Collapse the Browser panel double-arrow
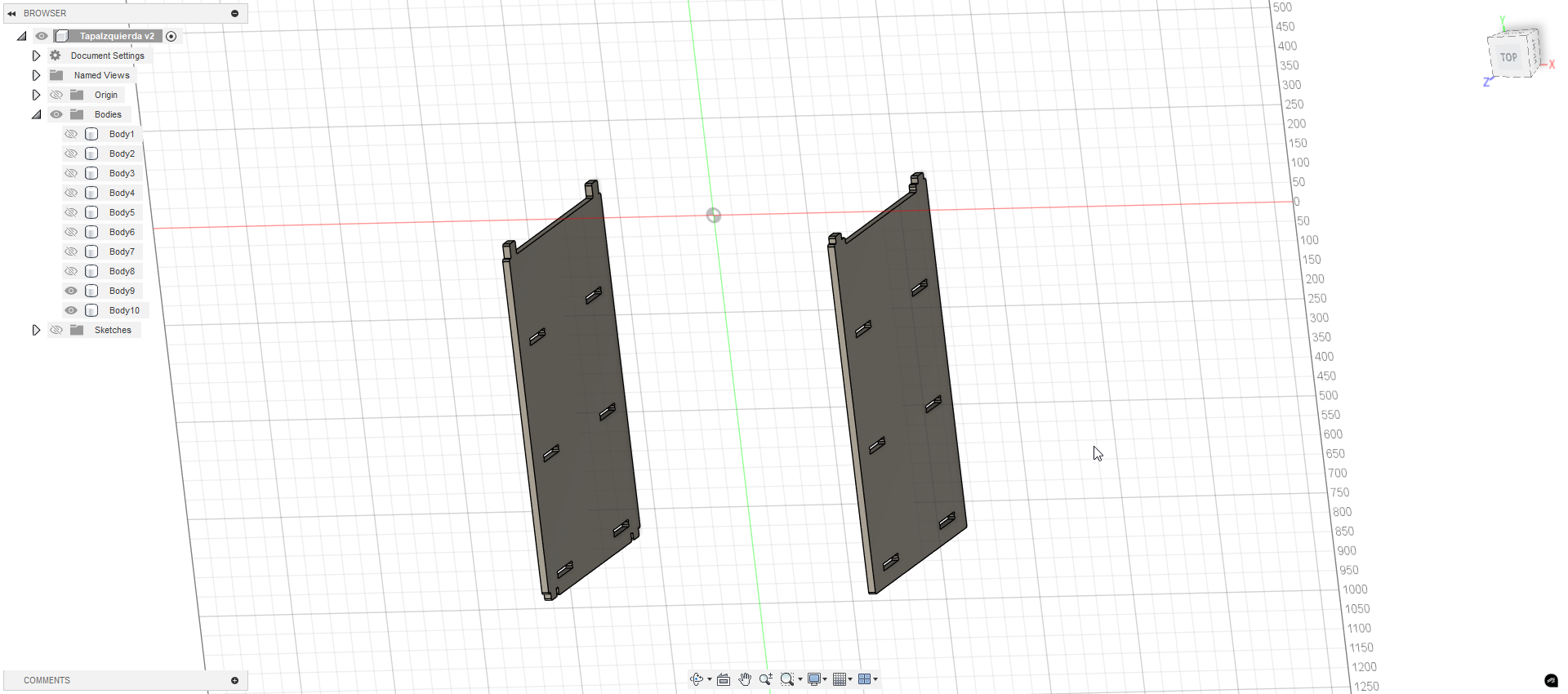 [11, 13]
